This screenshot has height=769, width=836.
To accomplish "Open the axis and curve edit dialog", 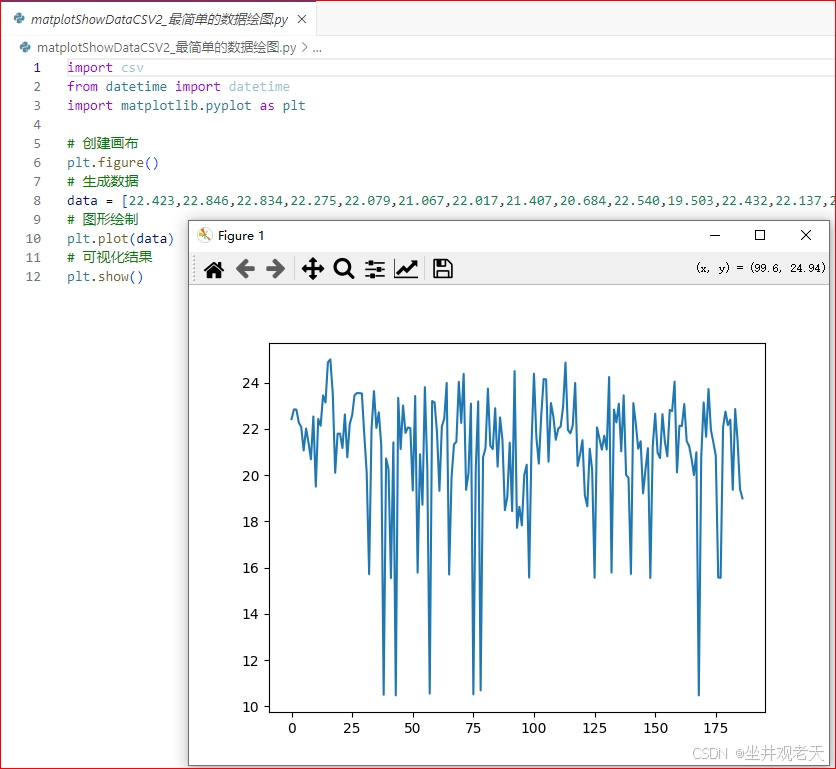I will [406, 268].
